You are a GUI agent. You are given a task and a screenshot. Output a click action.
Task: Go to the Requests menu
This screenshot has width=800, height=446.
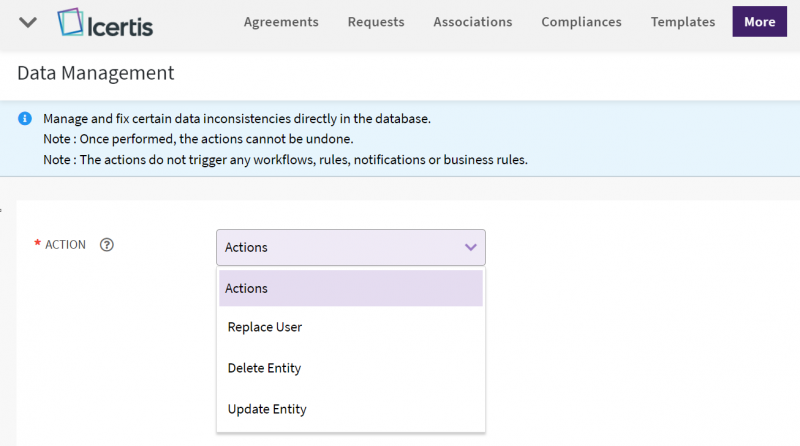[376, 22]
